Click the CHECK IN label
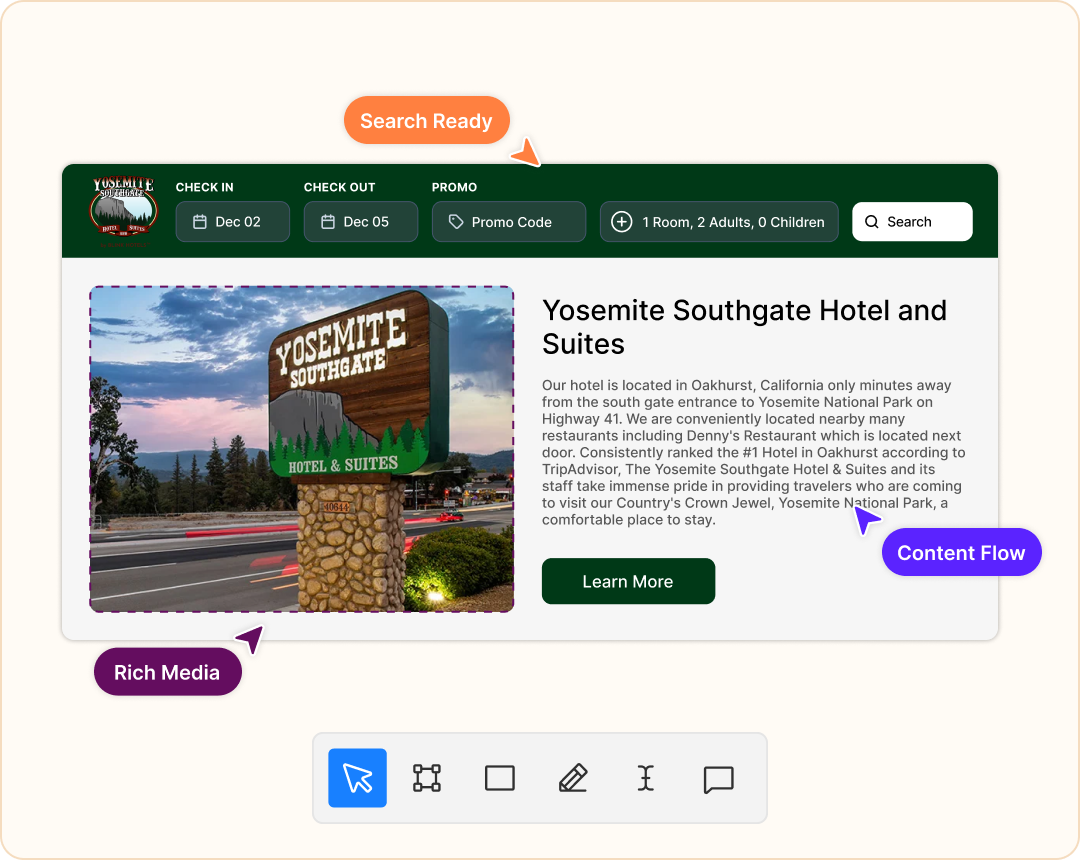1080x860 pixels. tap(205, 187)
